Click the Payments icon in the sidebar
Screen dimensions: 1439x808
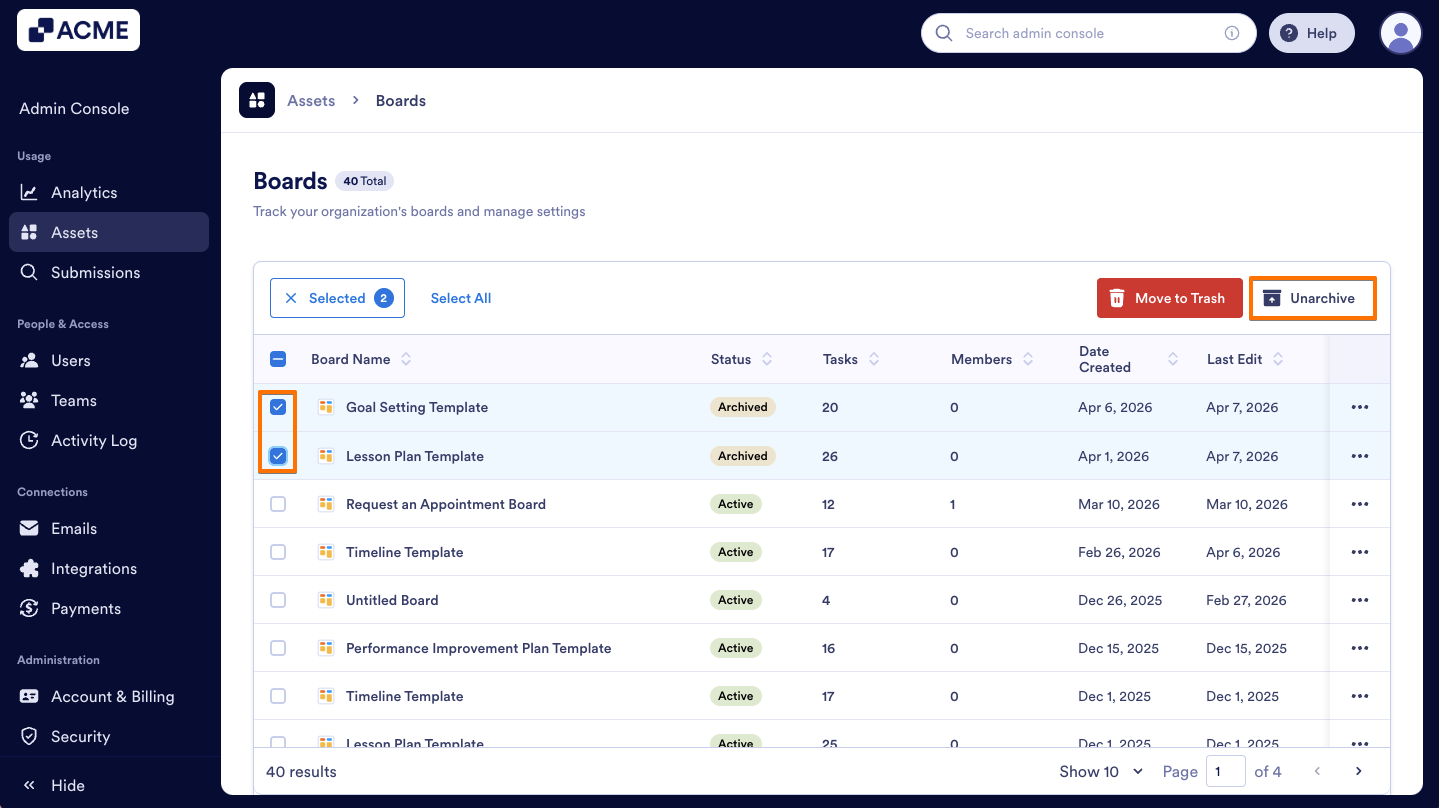pyautogui.click(x=29, y=608)
